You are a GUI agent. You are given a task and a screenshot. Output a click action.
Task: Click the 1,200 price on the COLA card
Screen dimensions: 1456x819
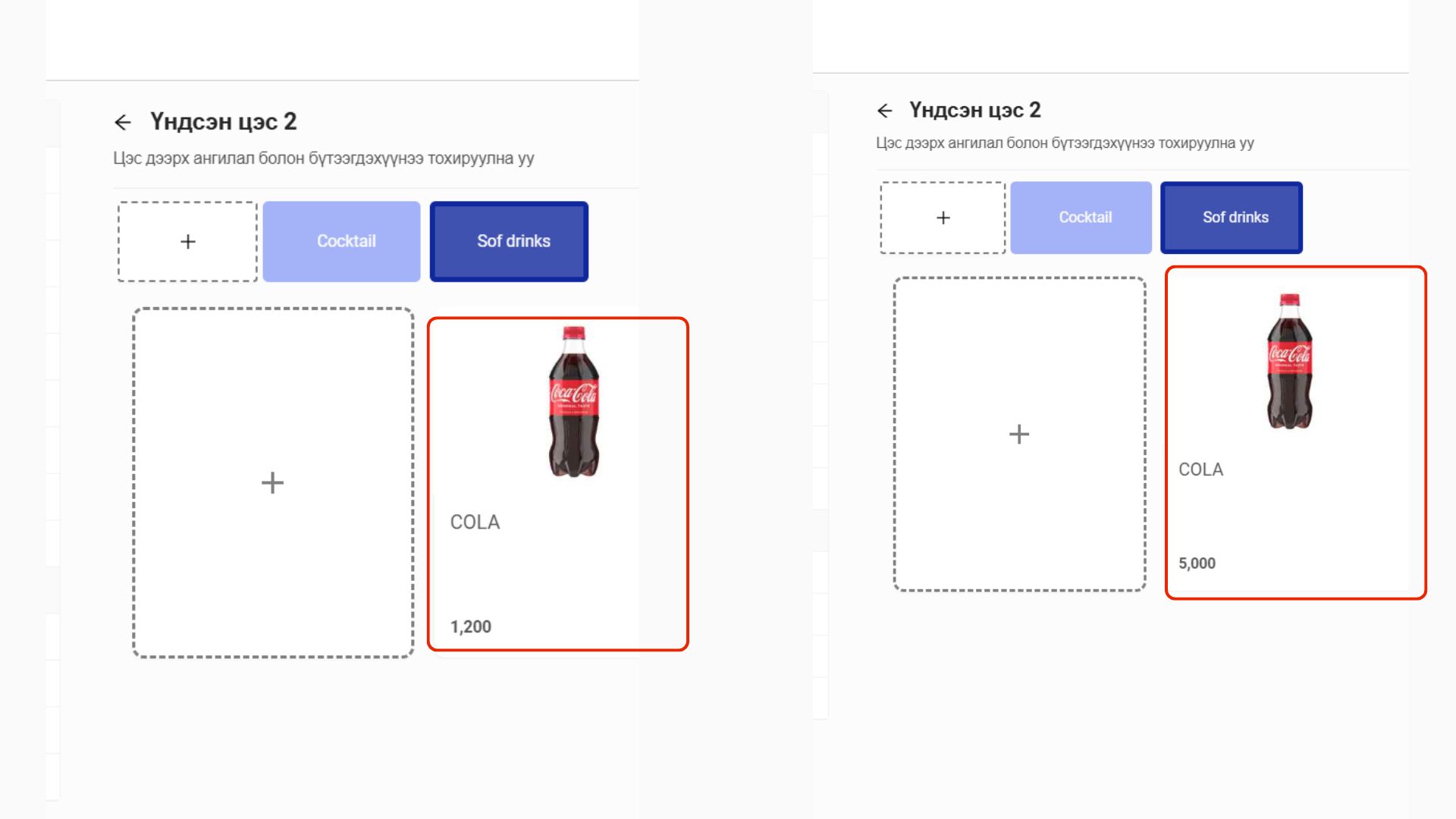[x=471, y=627]
